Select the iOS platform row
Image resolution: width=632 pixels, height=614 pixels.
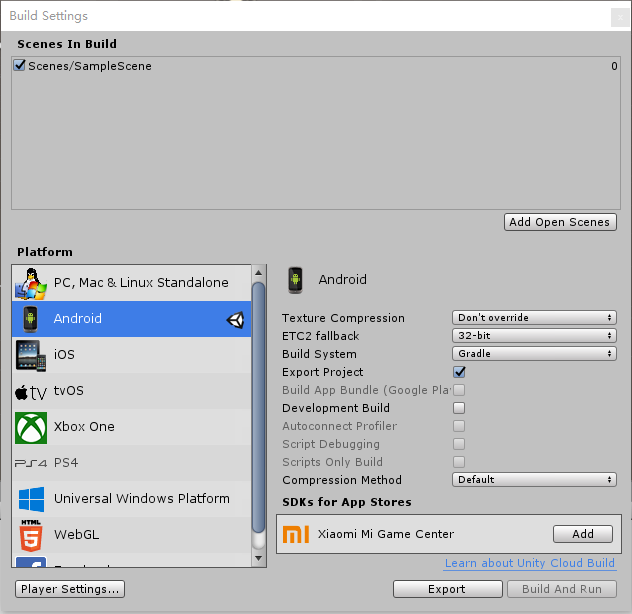coord(131,355)
